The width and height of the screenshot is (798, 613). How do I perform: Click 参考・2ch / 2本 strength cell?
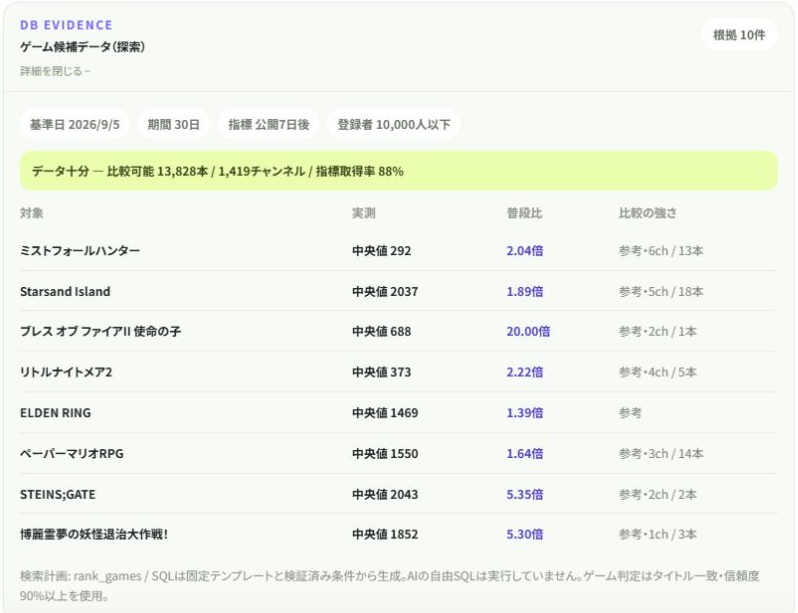[x=658, y=494]
